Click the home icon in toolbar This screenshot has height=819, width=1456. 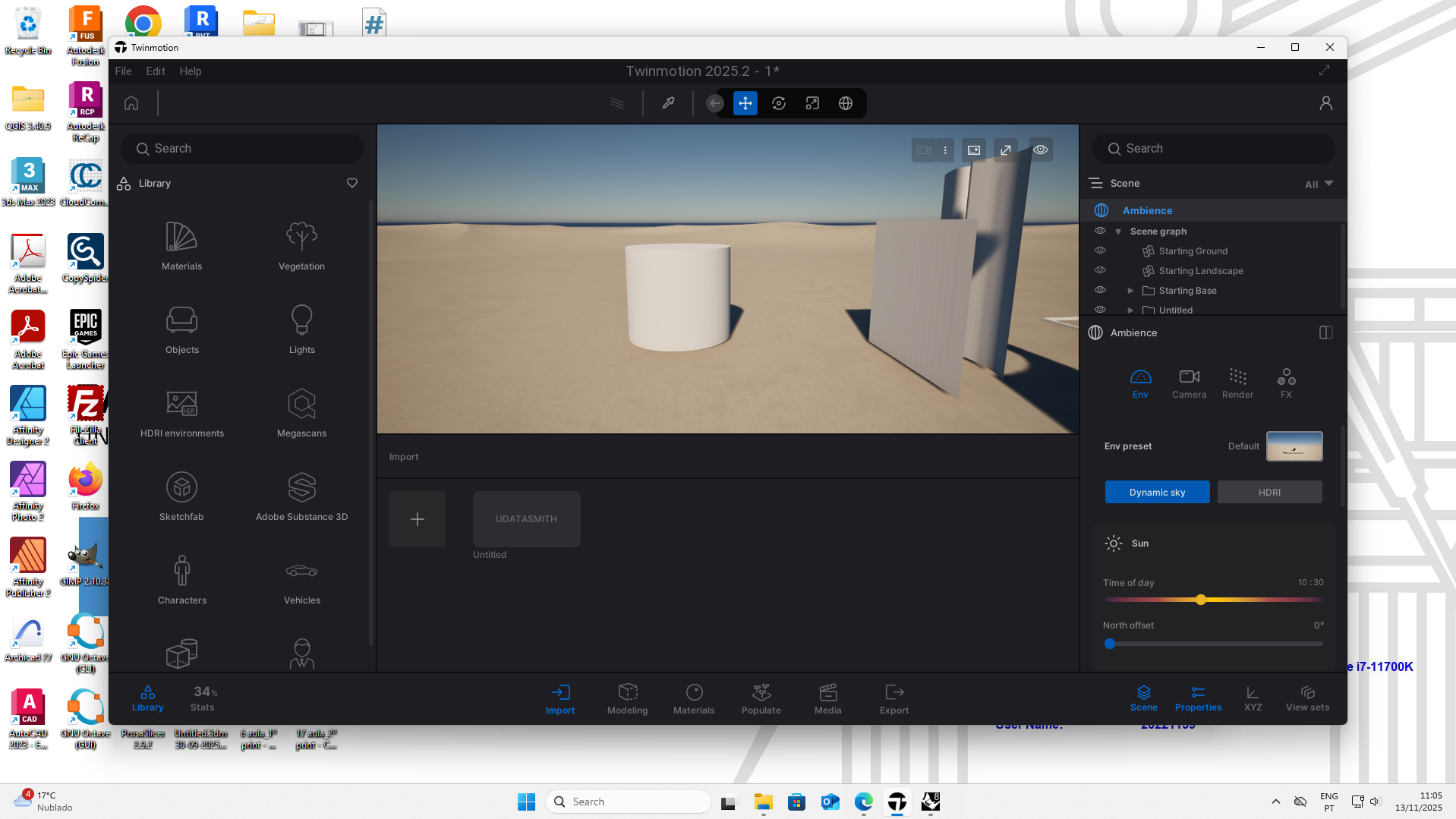[x=131, y=103]
